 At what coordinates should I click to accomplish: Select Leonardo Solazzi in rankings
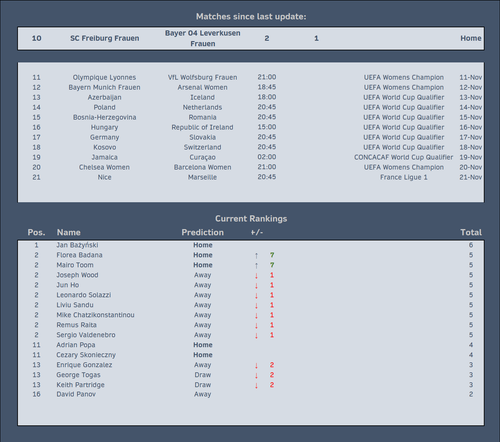tap(84, 295)
